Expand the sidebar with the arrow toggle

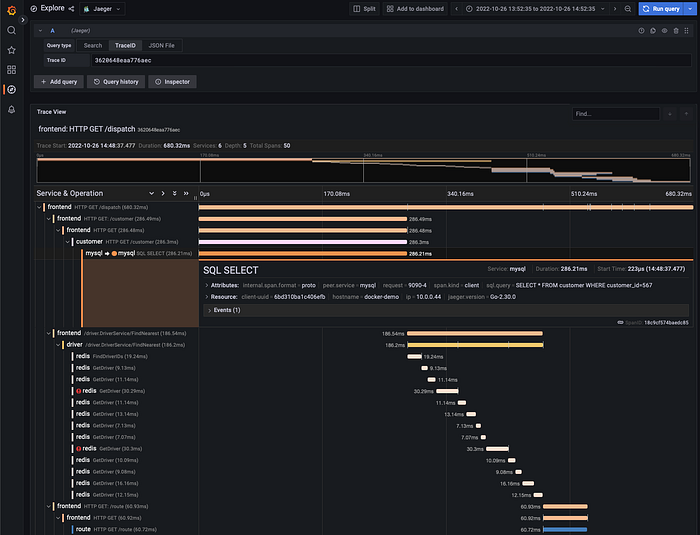(23, 20)
